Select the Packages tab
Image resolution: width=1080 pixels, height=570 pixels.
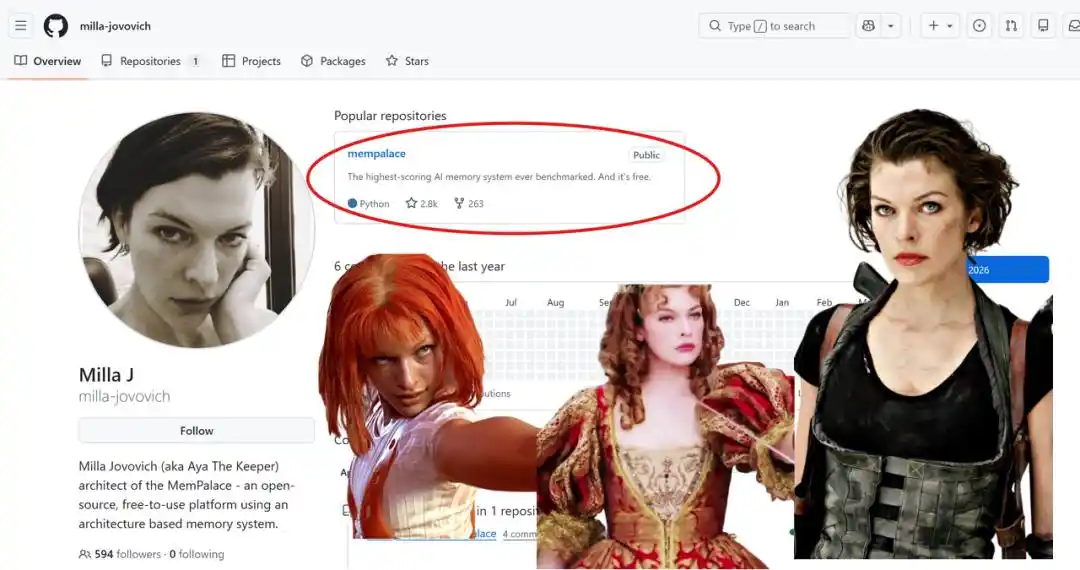[333, 61]
